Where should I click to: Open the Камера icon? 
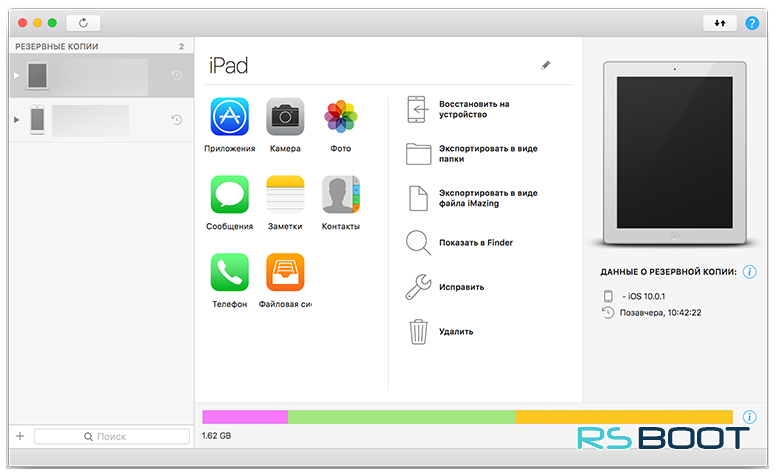[x=285, y=117]
